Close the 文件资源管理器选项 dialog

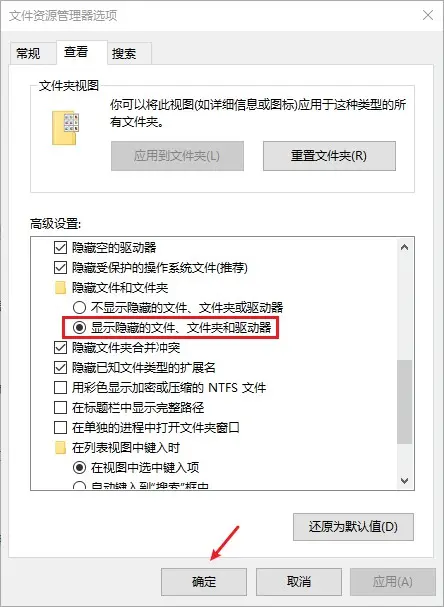tap(428, 15)
